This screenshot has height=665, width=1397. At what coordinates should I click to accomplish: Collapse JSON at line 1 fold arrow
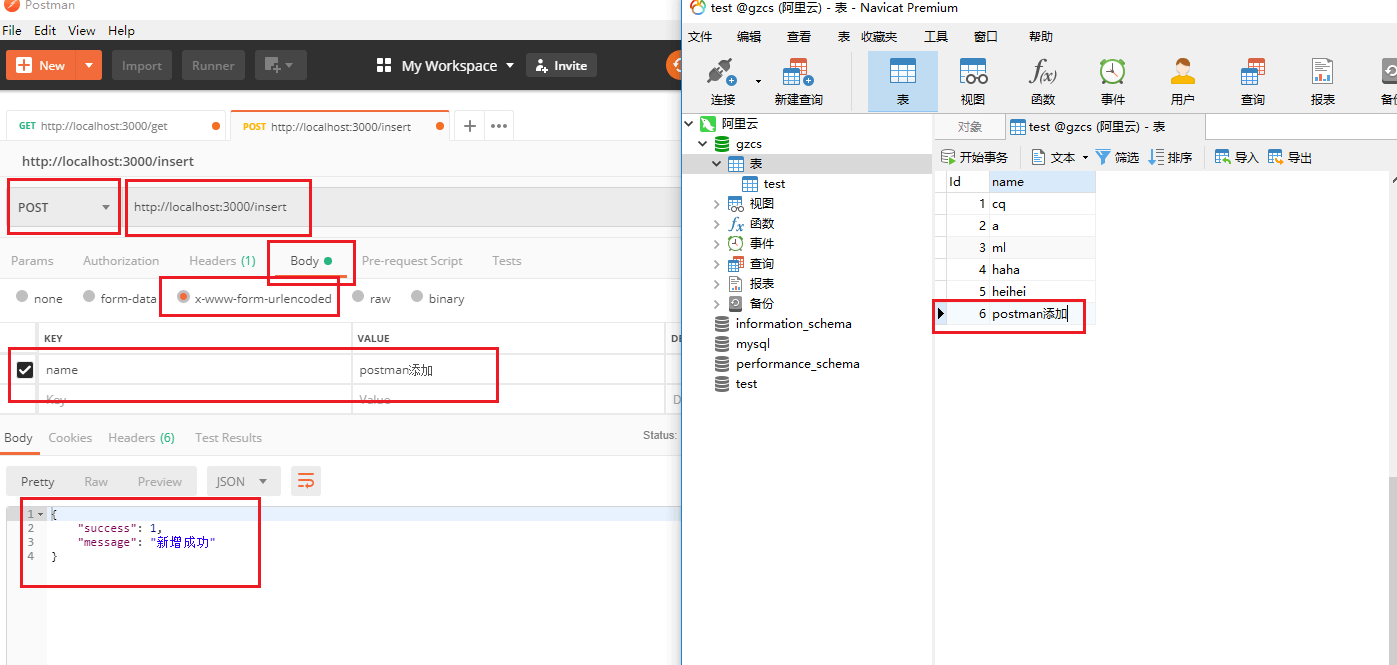tap(40, 514)
